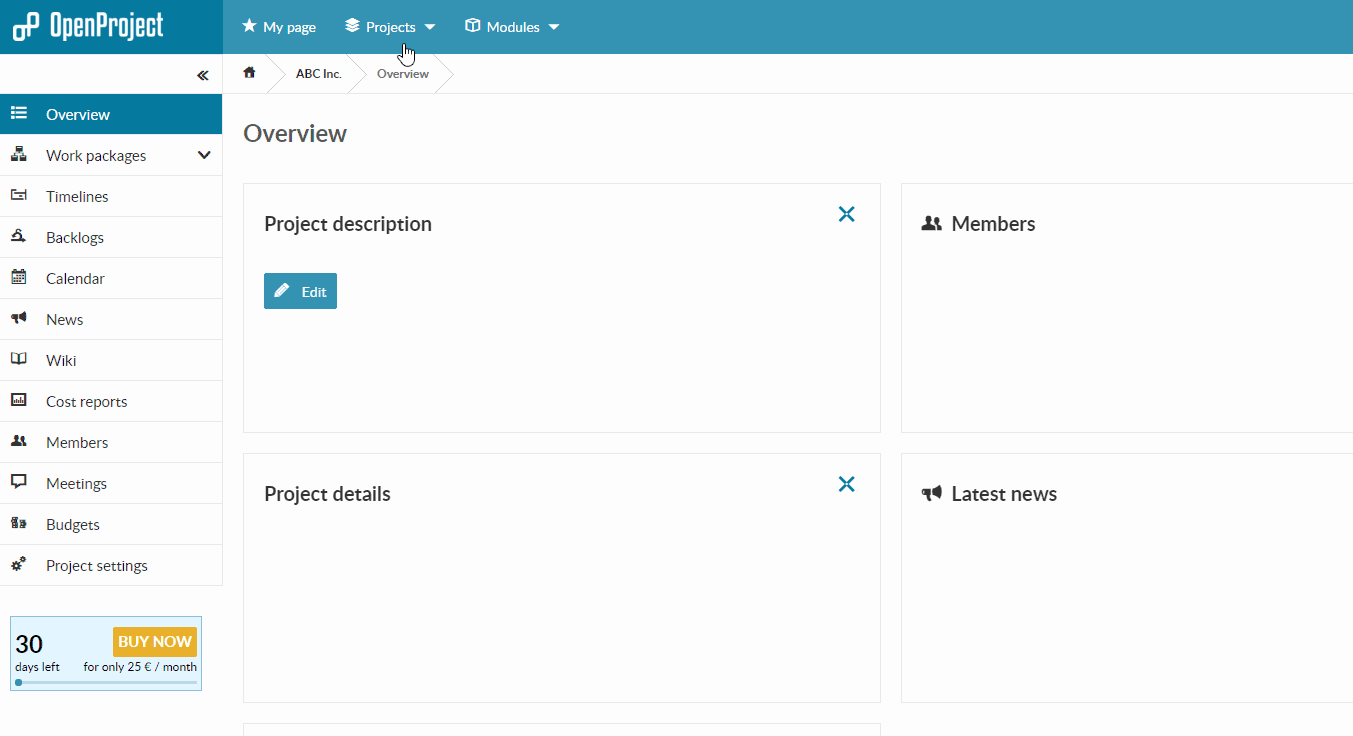
Task: Close the Project description widget
Action: (846, 214)
